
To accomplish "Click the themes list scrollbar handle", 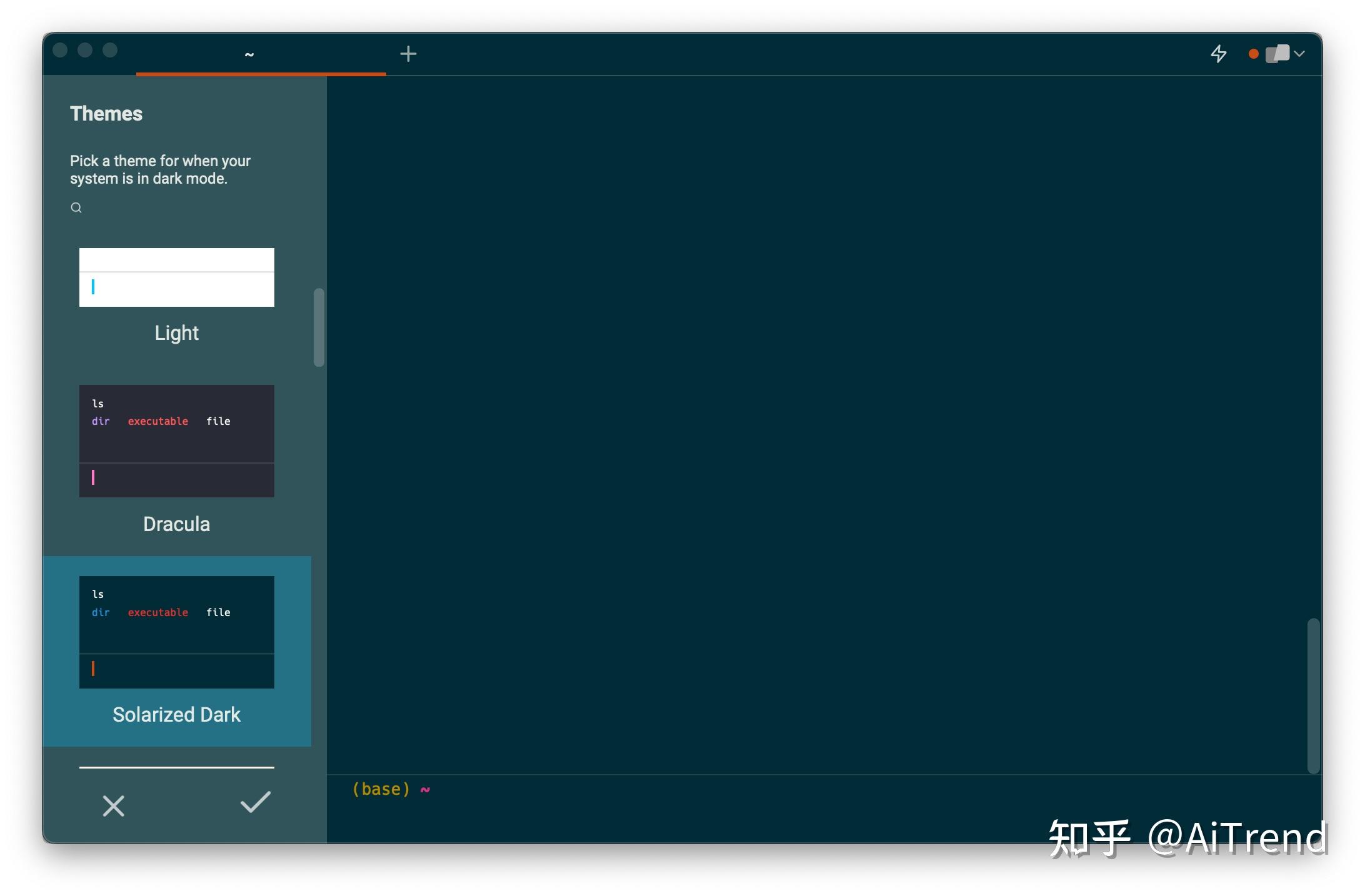I will click(319, 327).
